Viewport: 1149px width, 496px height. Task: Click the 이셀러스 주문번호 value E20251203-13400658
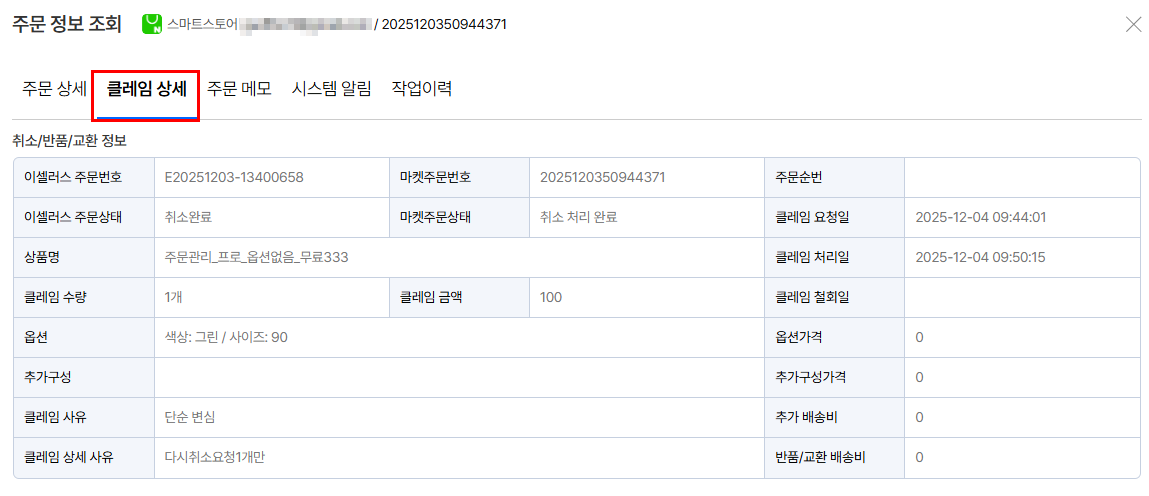tap(234, 178)
